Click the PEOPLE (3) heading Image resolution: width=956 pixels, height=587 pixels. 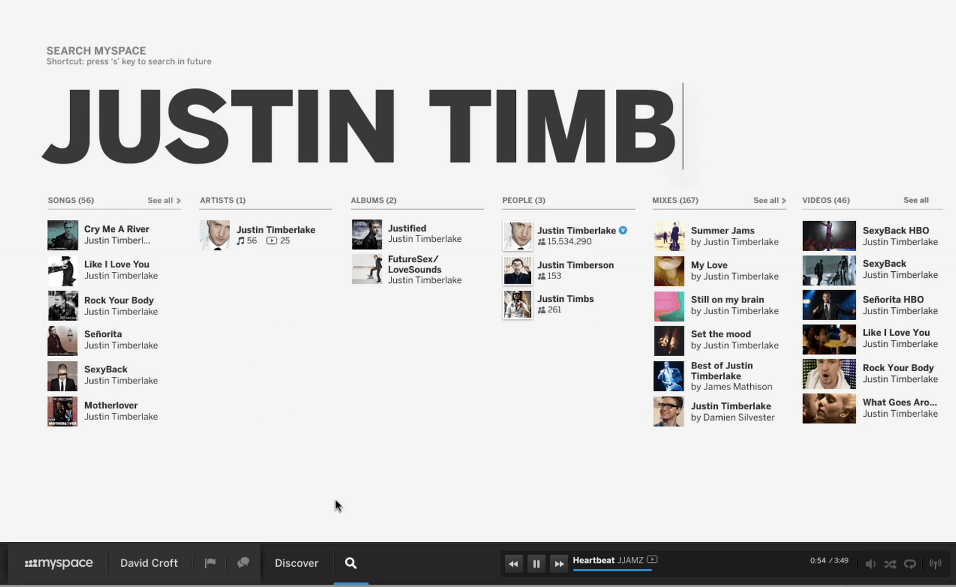point(524,200)
